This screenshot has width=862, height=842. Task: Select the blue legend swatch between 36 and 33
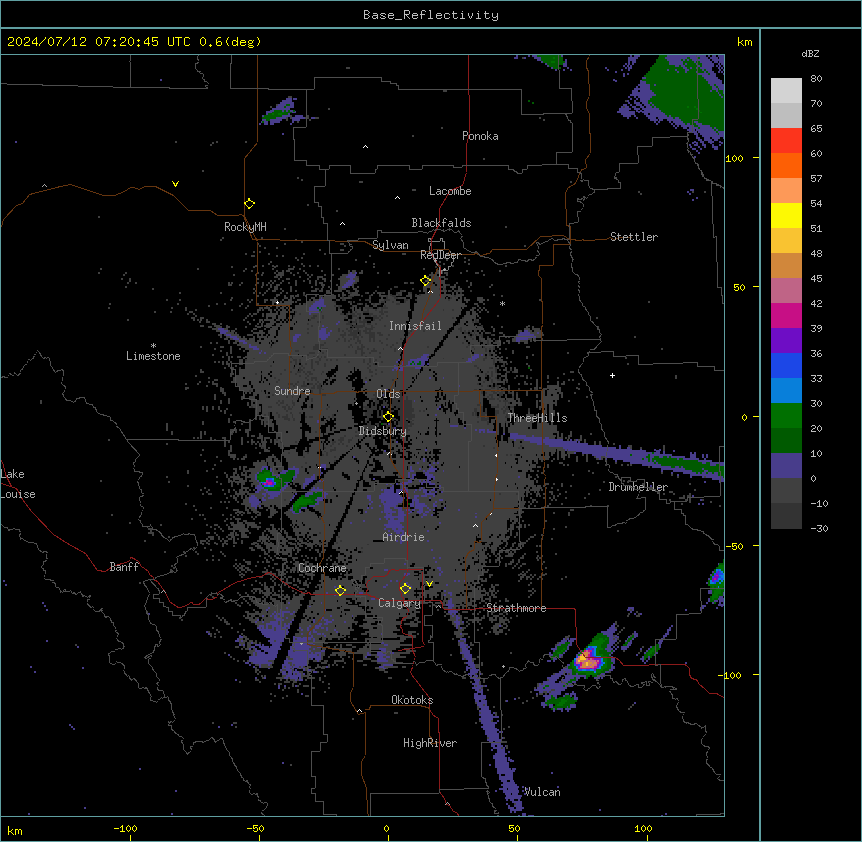coord(786,365)
